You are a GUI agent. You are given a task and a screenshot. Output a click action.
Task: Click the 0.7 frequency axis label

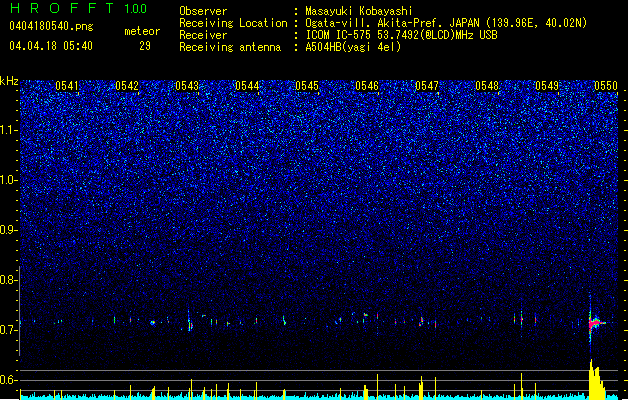9,330
